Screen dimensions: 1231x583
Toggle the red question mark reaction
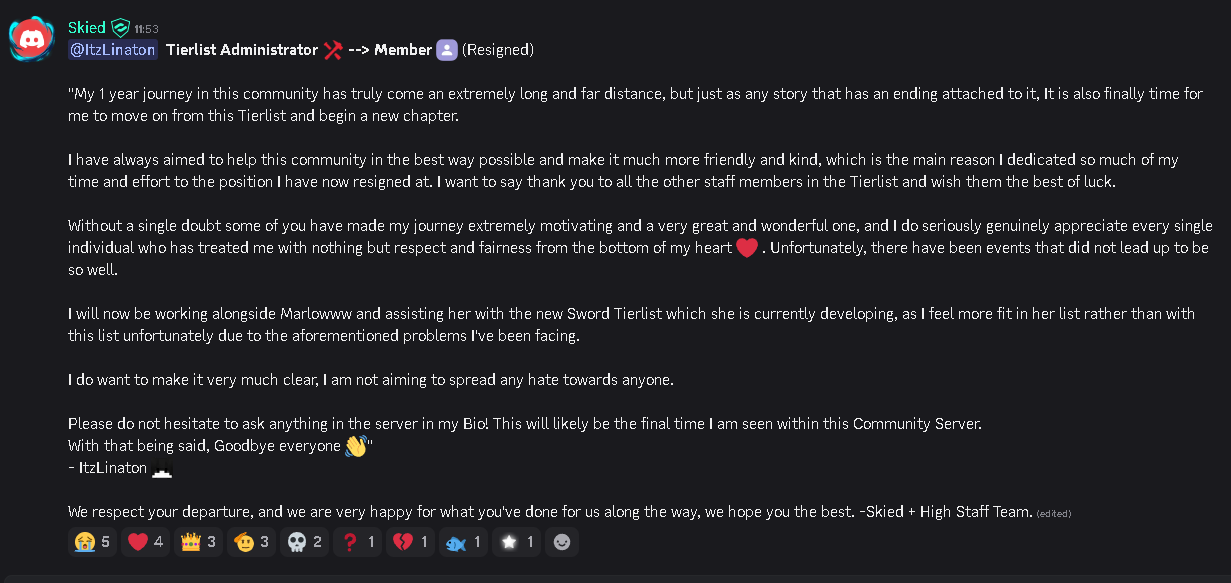coord(357,542)
